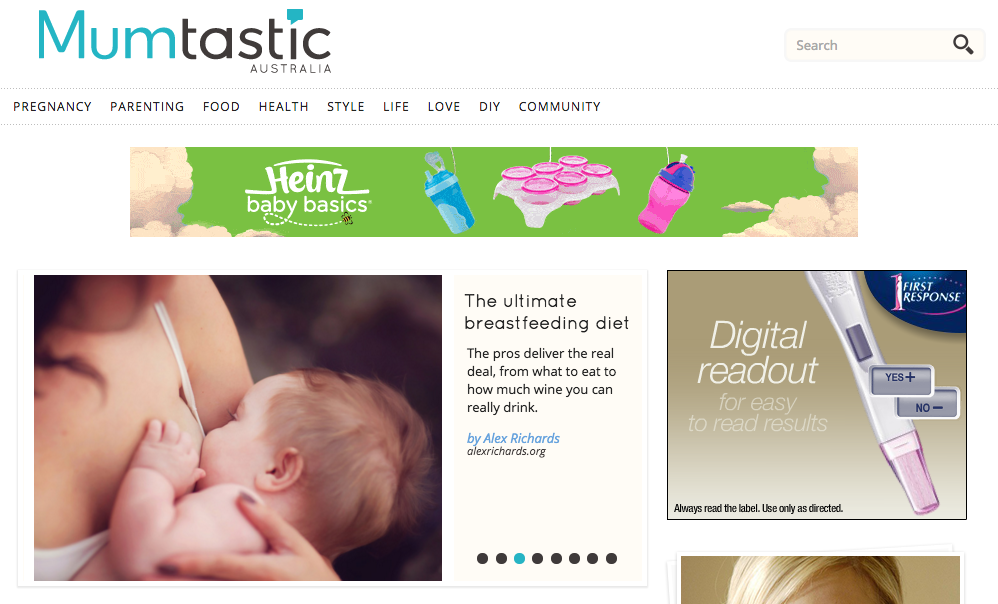Open the Health section
The width and height of the screenshot is (998, 604).
283,107
